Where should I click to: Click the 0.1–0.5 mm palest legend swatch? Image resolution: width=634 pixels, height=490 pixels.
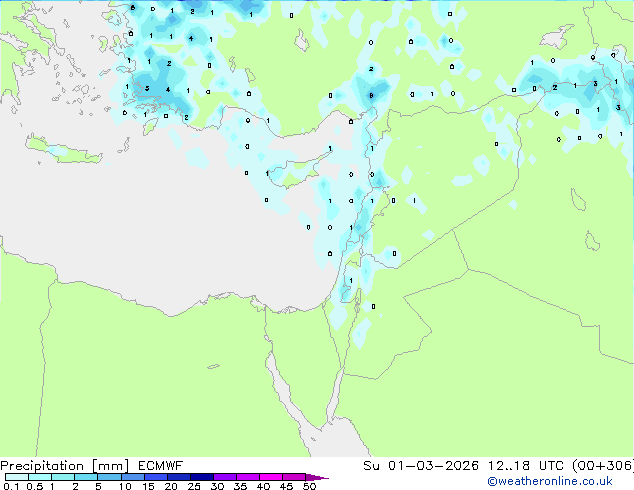pyautogui.click(x=17, y=477)
